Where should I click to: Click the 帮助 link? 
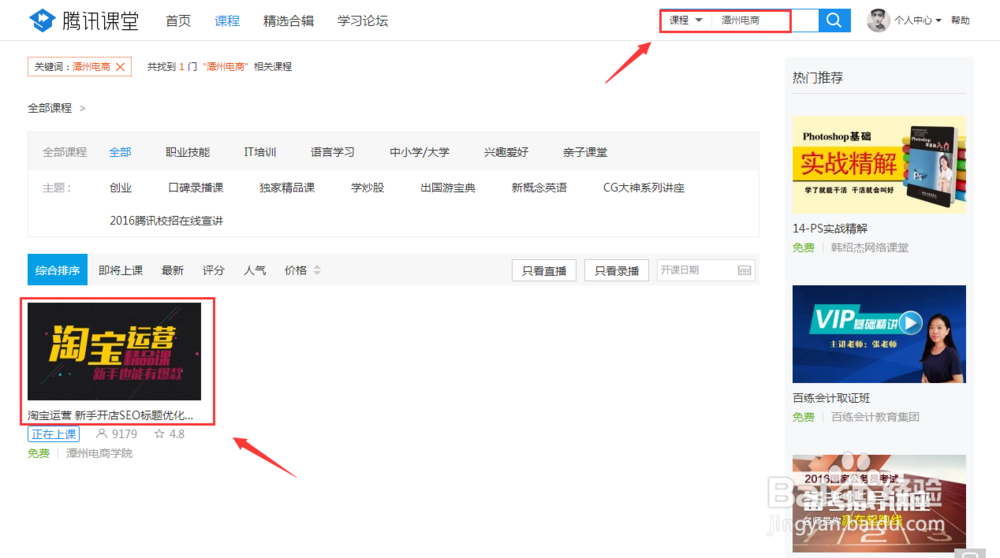[x=960, y=20]
